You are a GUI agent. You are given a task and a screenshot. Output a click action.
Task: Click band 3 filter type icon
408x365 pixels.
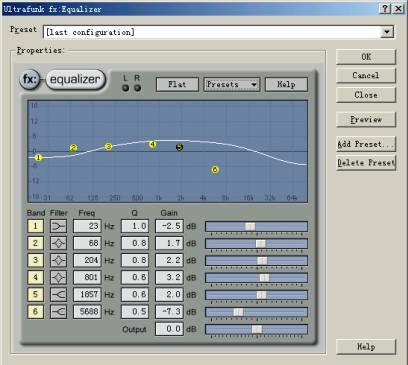(x=58, y=260)
